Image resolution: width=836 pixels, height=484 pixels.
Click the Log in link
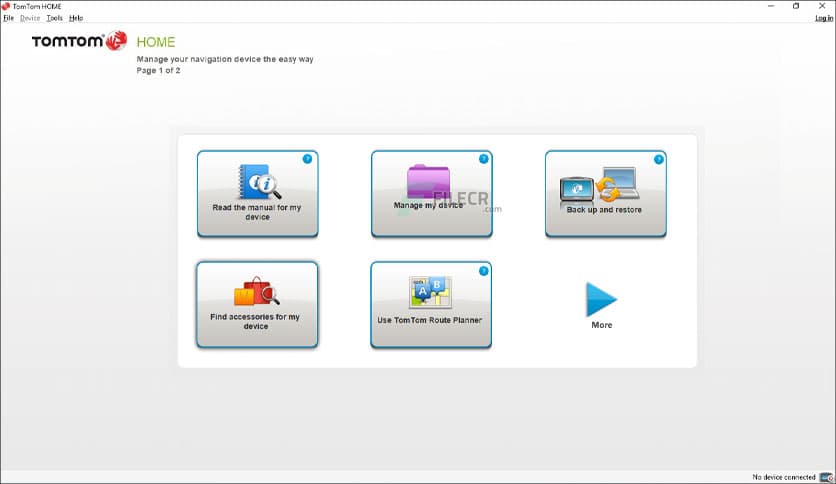point(824,18)
